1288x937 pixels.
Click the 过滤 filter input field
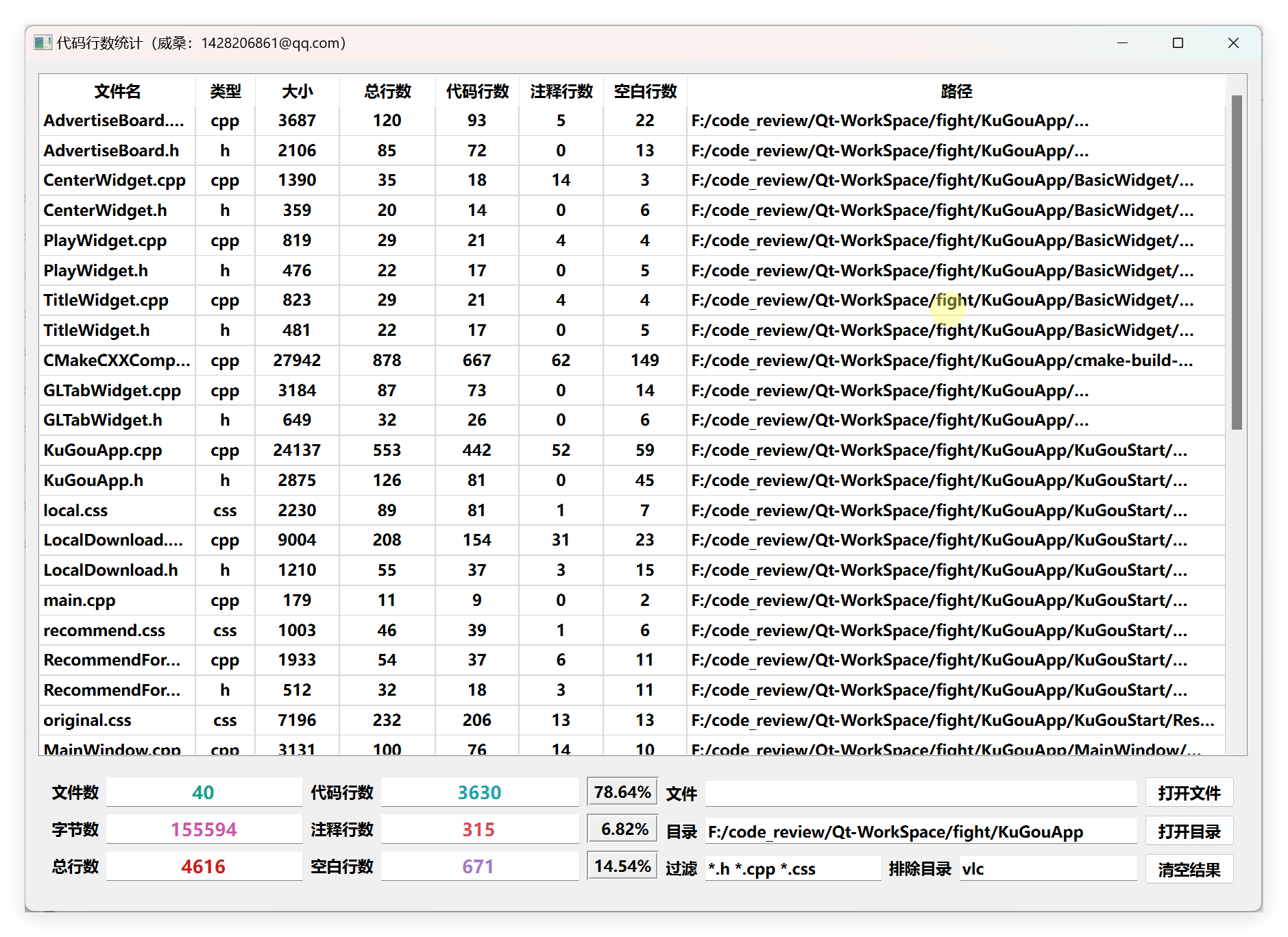[792, 868]
